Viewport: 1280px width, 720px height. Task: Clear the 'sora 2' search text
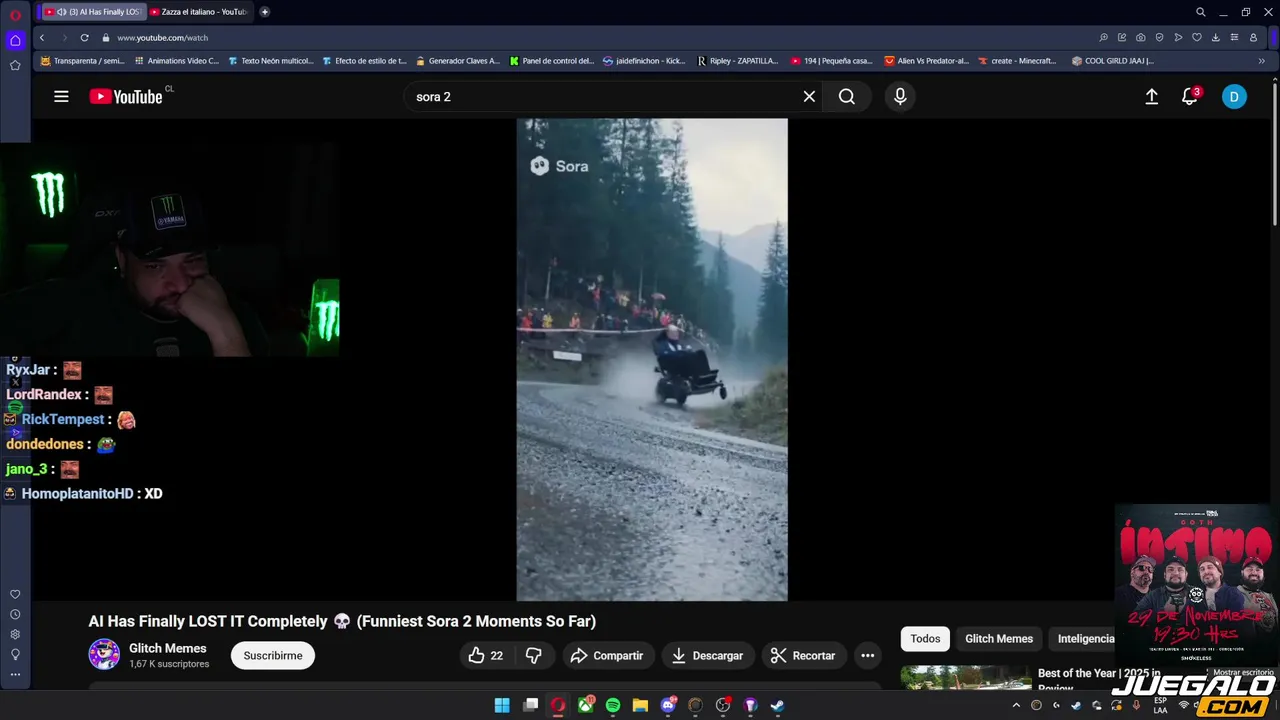click(809, 97)
